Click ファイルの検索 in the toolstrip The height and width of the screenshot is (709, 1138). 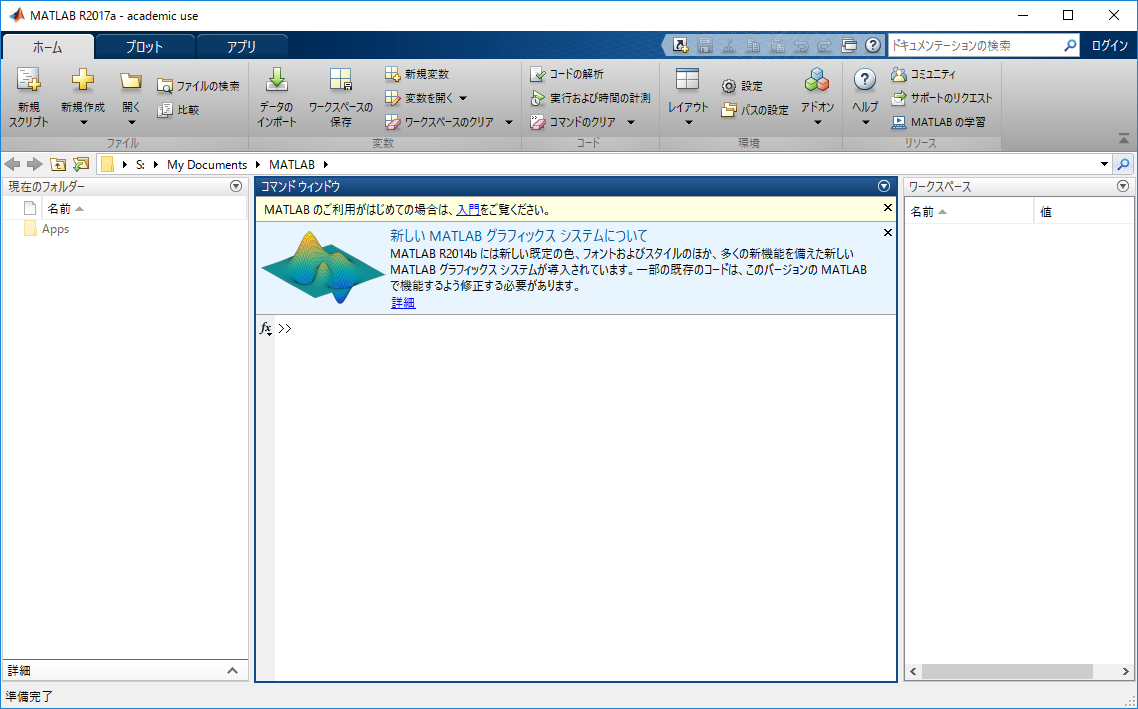pyautogui.click(x=198, y=86)
